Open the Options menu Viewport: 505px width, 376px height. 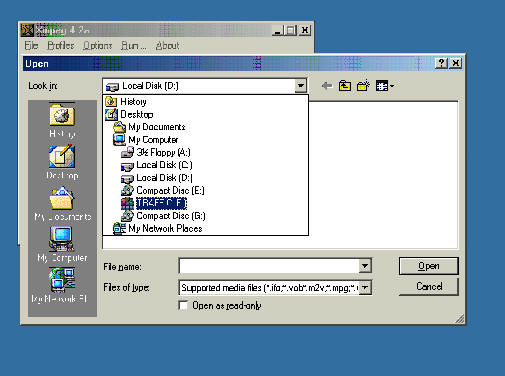[97, 45]
